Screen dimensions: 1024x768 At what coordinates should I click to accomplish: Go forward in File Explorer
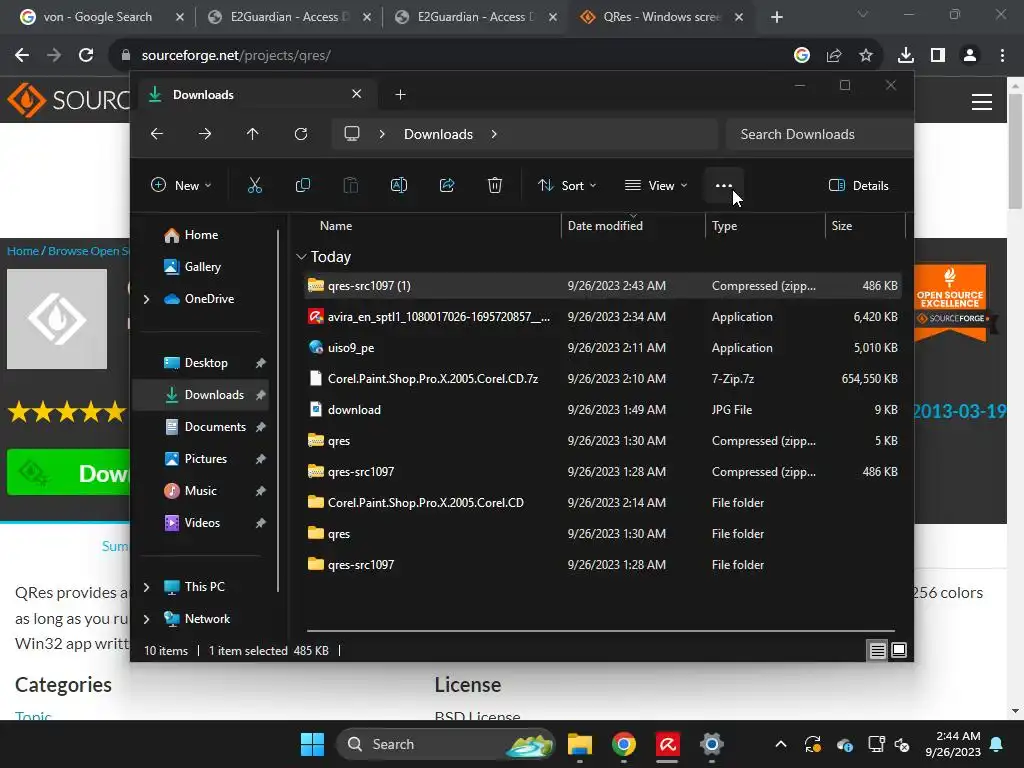pos(205,134)
